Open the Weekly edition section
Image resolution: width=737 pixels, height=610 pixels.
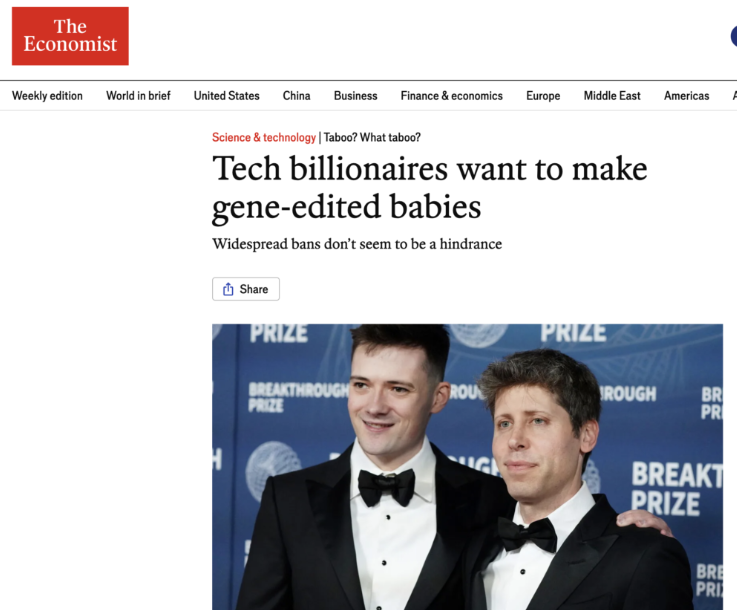click(47, 96)
